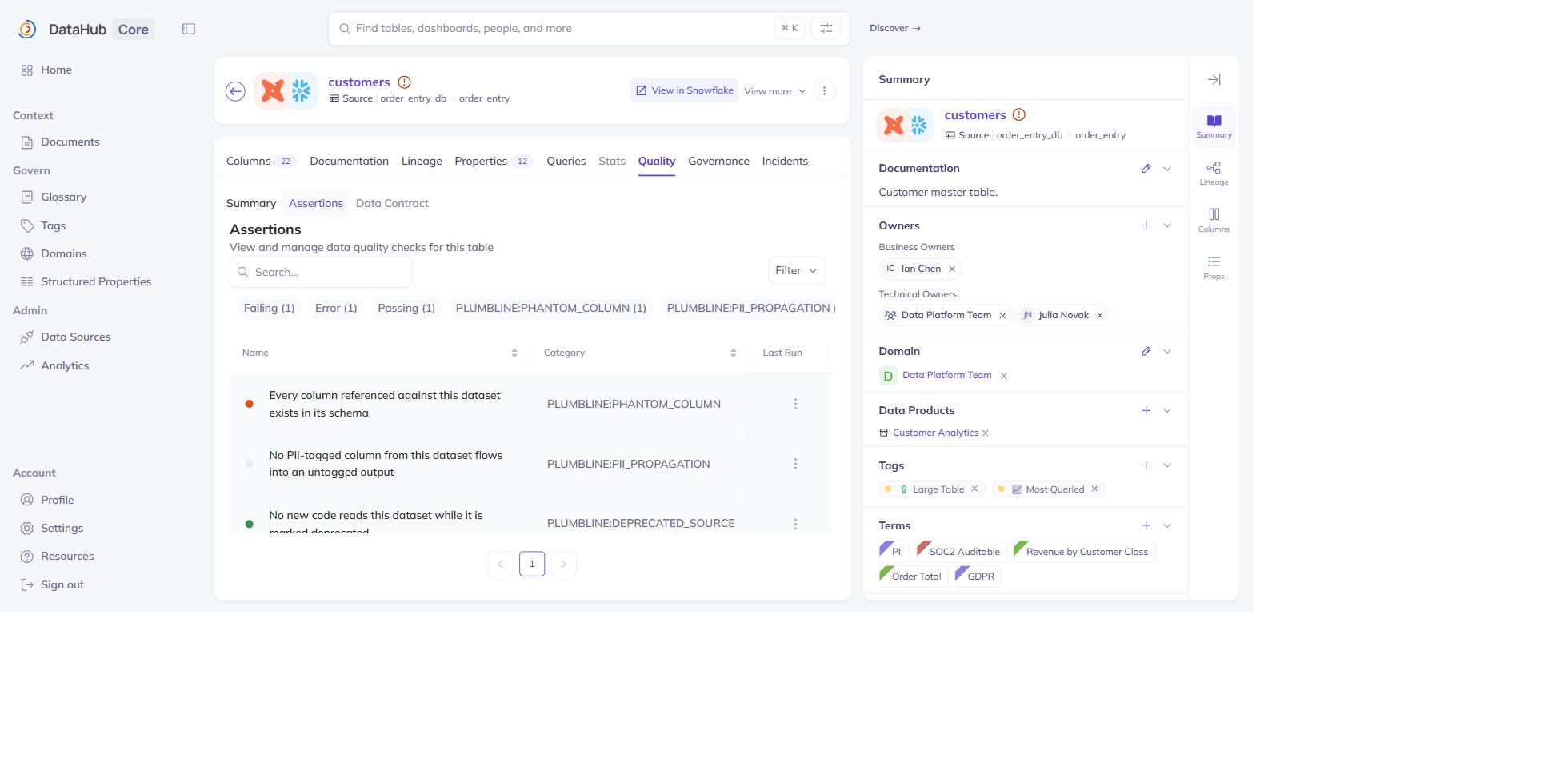Collapse the Terms section

(x=1167, y=525)
